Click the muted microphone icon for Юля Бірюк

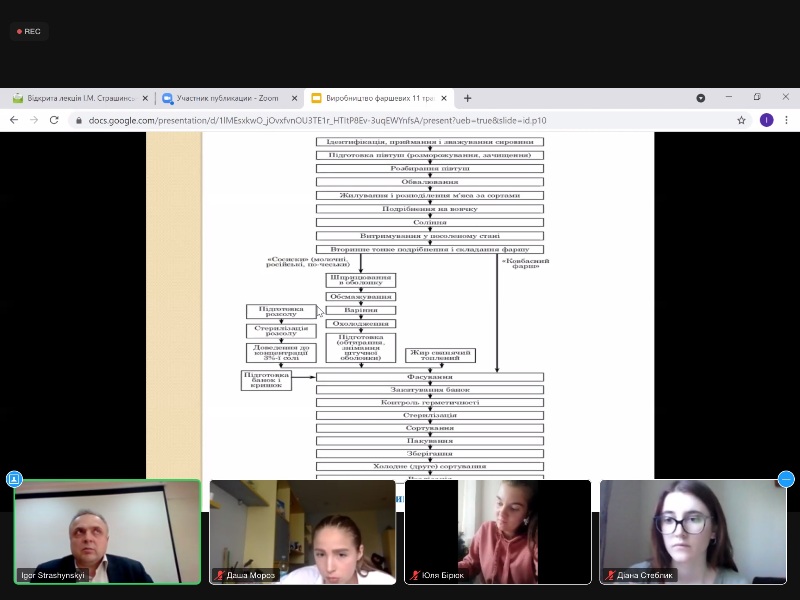(415, 576)
